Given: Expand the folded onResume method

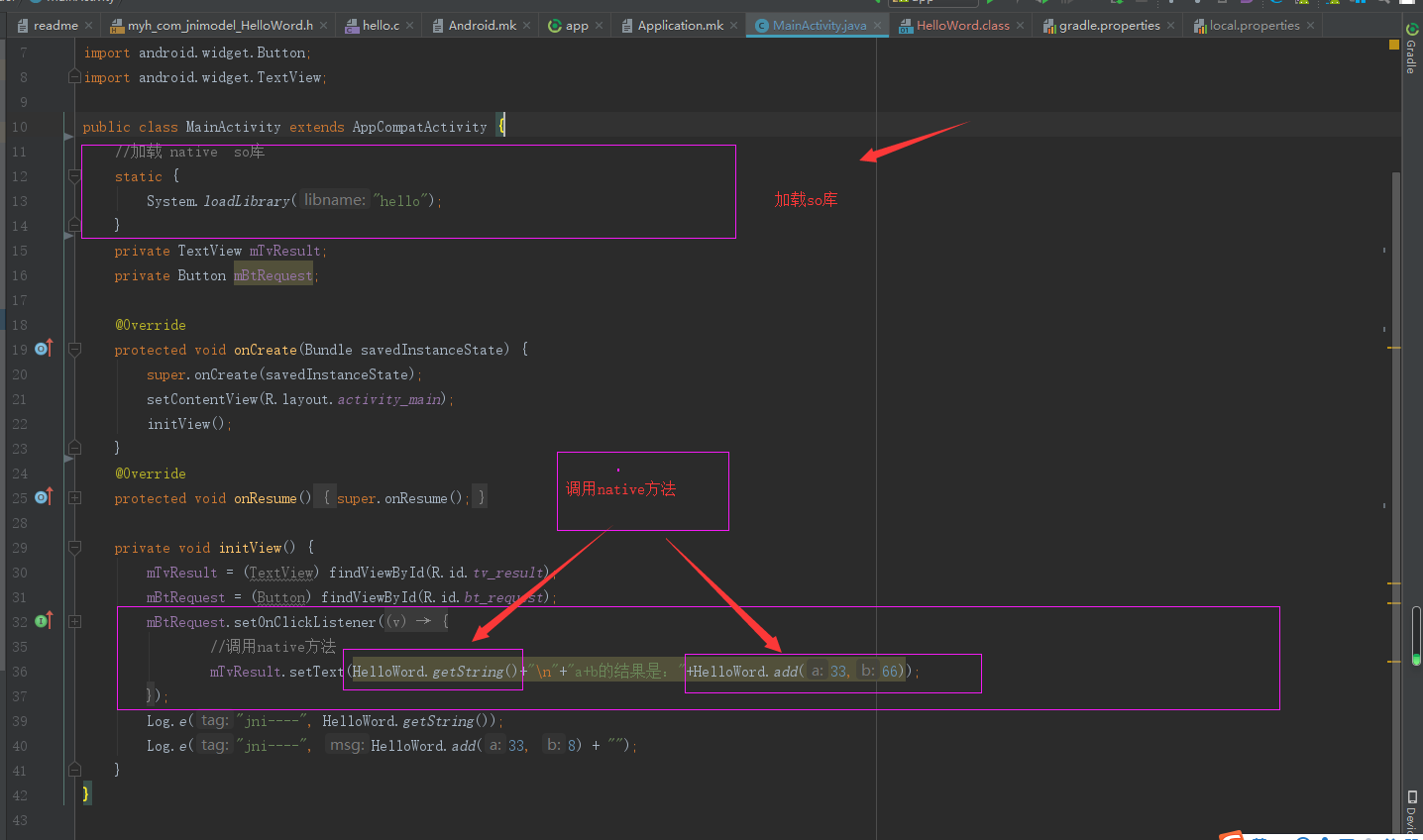Looking at the screenshot, I should pyautogui.click(x=74, y=497).
